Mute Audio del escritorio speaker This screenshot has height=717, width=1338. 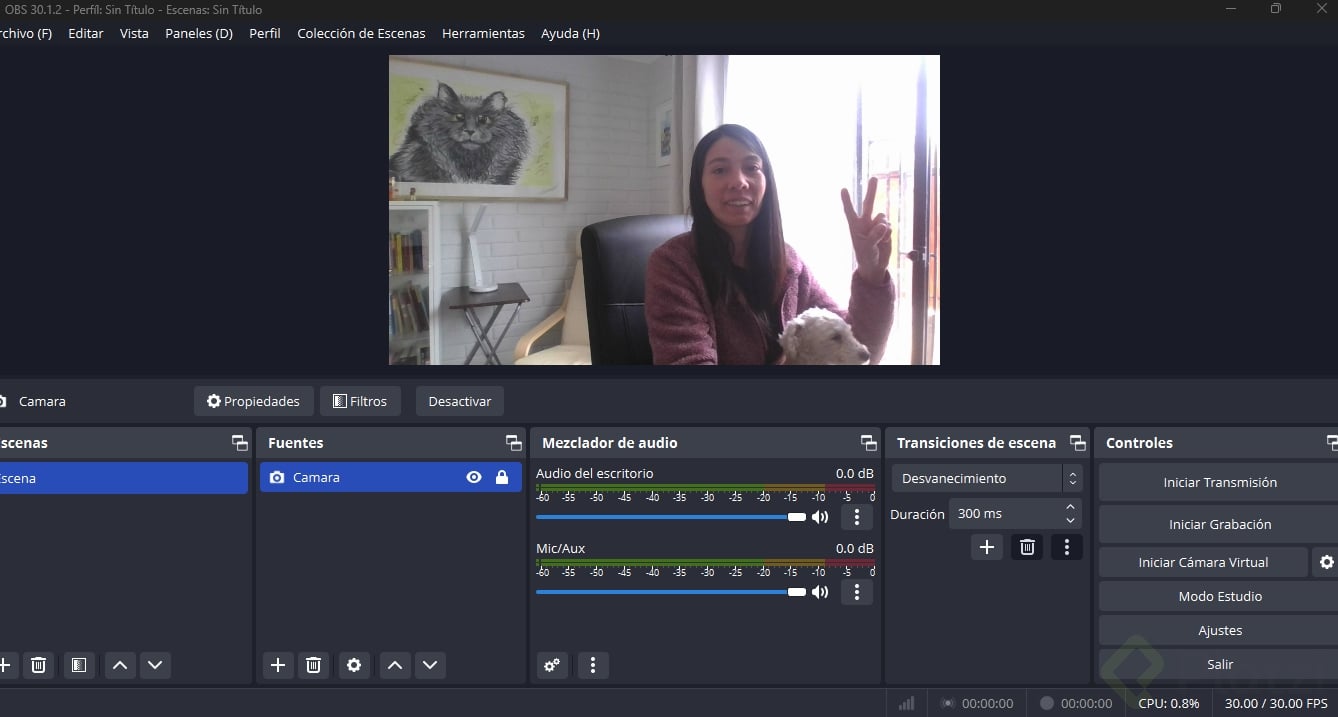[820, 517]
